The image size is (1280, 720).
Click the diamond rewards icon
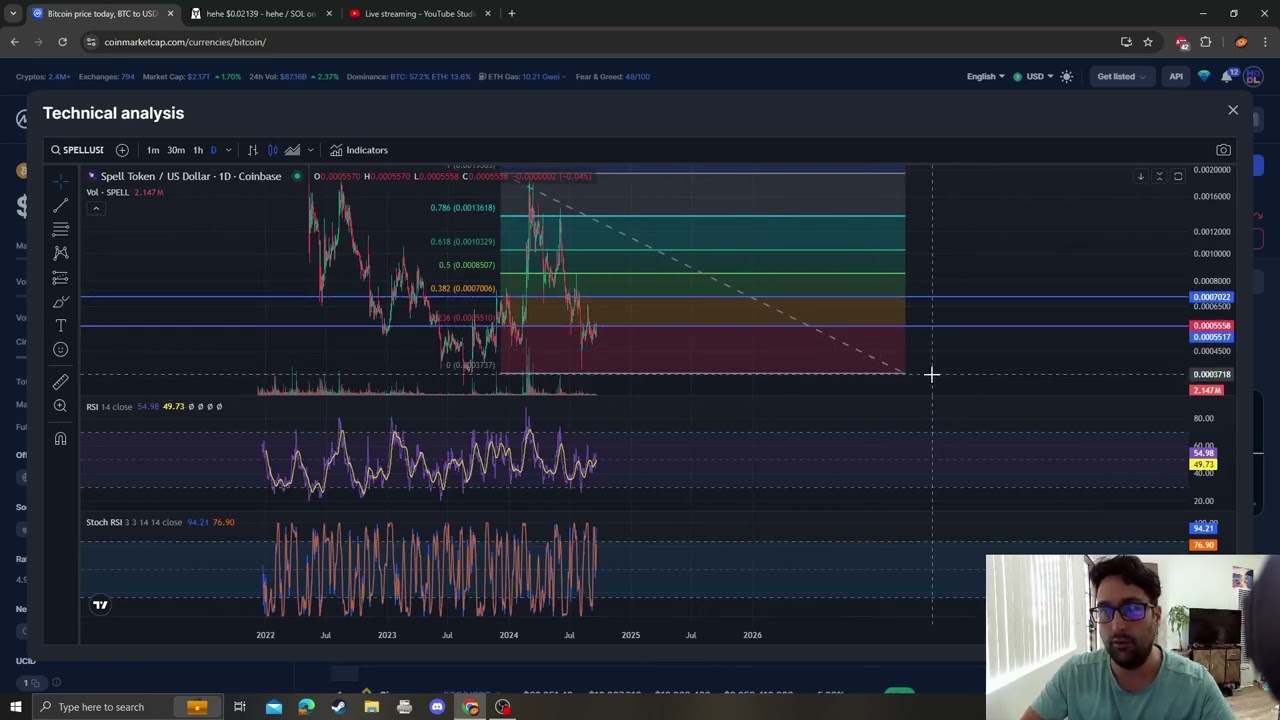(x=1204, y=76)
